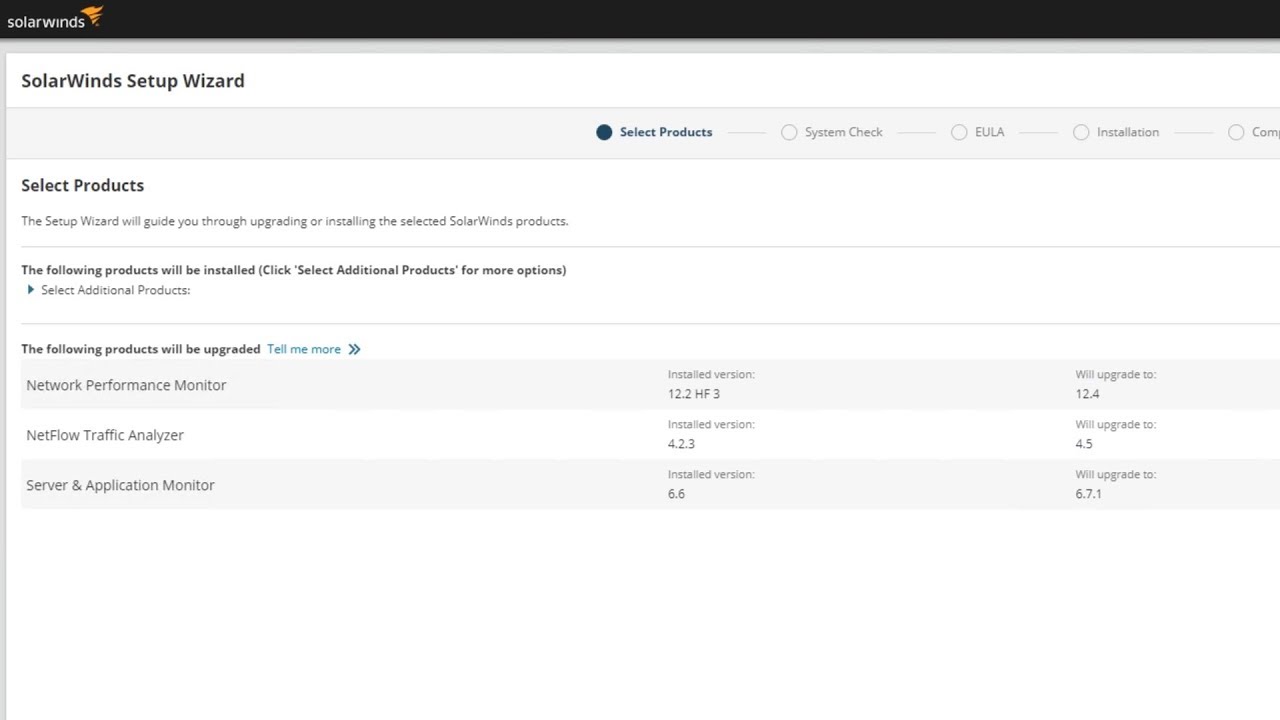This screenshot has height=720, width=1280.
Task: Click the System Check step circle
Action: [789, 132]
